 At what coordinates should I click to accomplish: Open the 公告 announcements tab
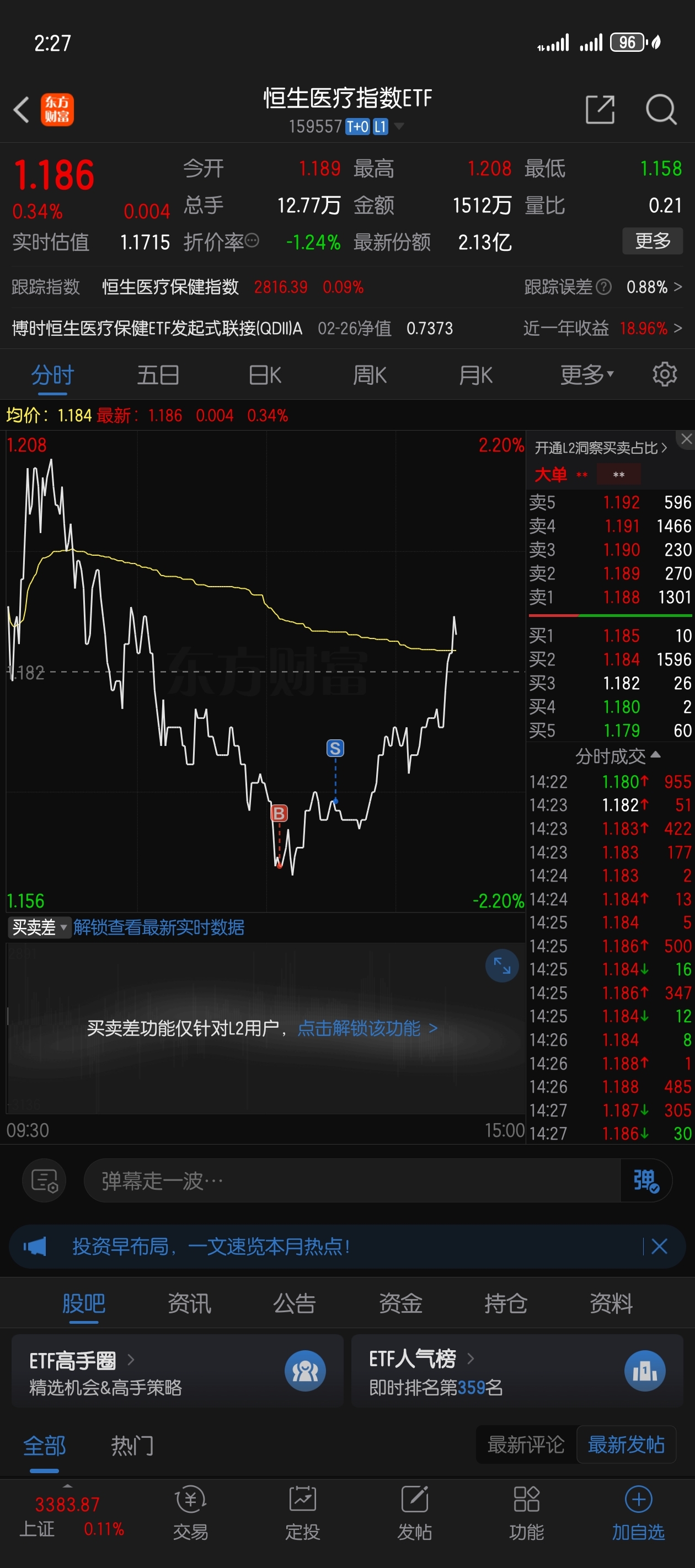(x=294, y=1303)
